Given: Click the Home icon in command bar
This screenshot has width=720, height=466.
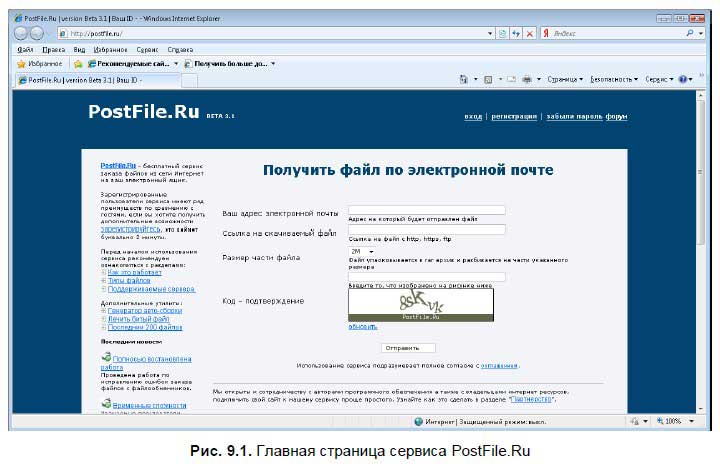Looking at the screenshot, I should 463,78.
